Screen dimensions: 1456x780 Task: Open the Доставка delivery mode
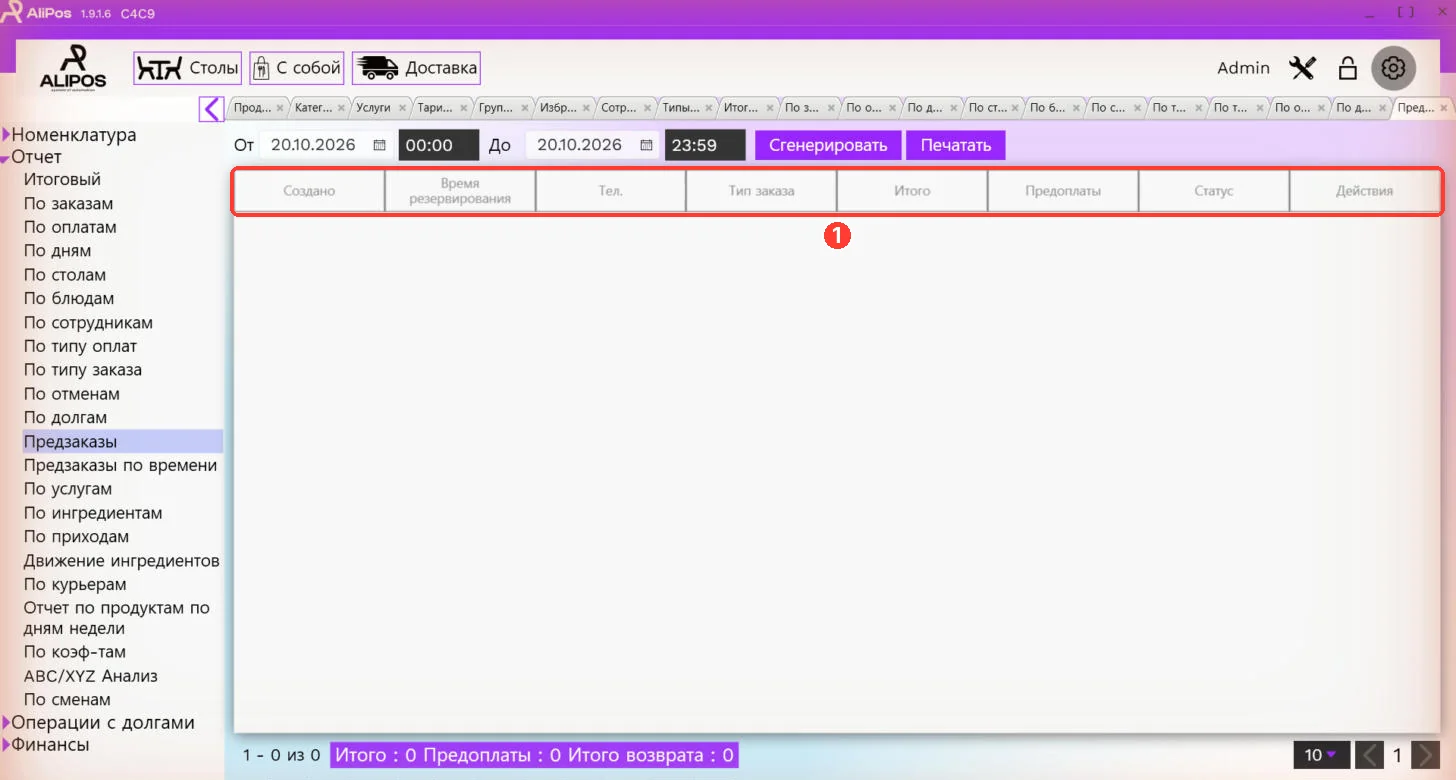click(416, 68)
